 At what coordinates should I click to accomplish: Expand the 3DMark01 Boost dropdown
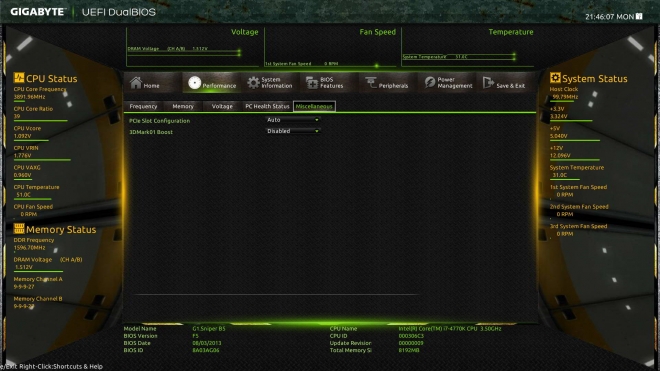pos(293,131)
